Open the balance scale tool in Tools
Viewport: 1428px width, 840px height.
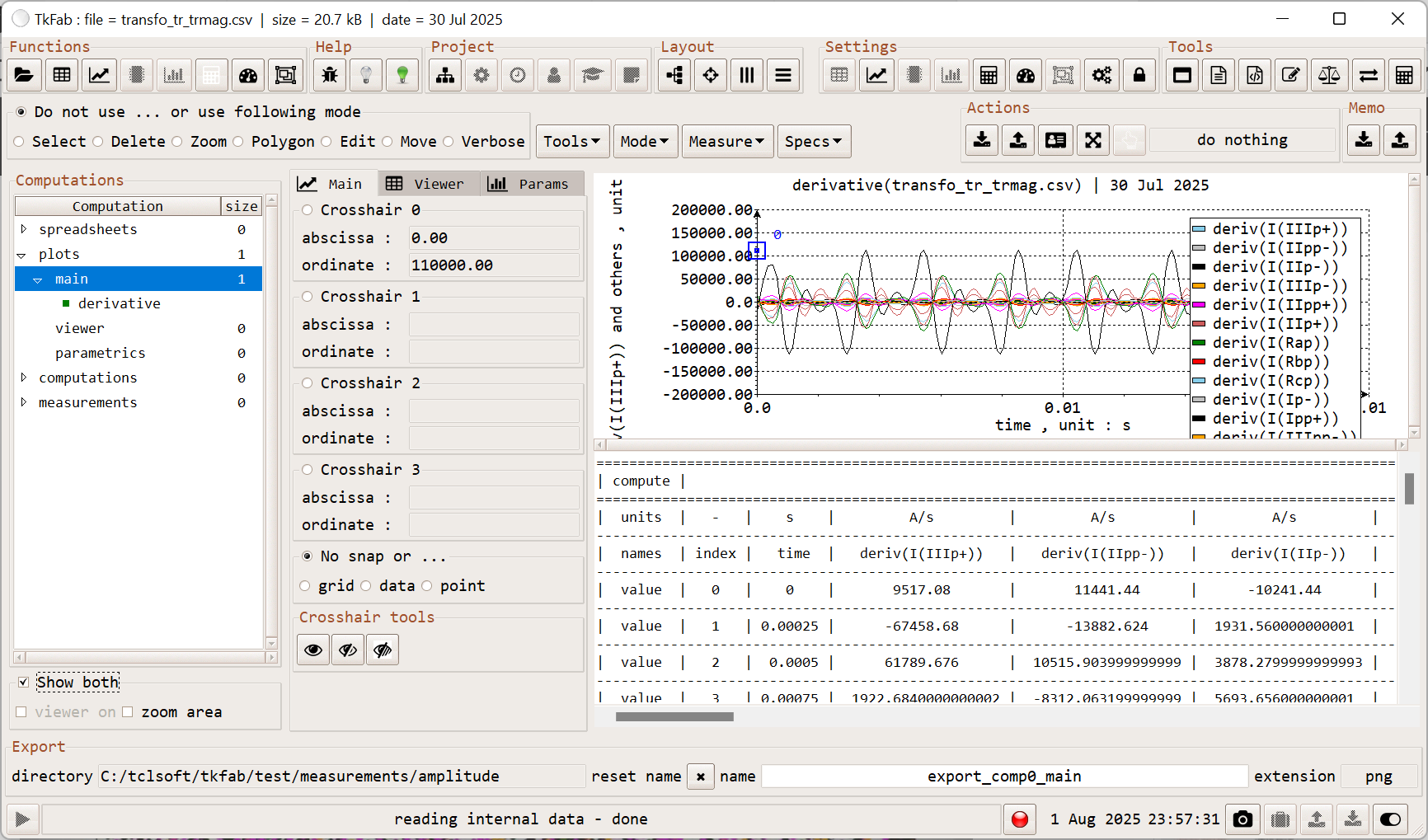point(1329,75)
